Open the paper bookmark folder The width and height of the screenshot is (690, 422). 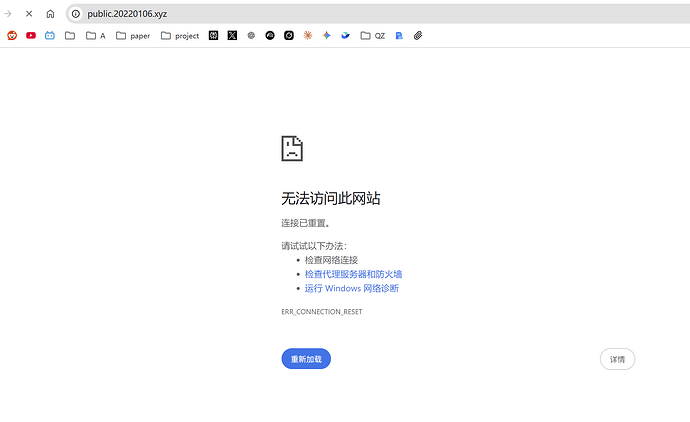click(133, 36)
